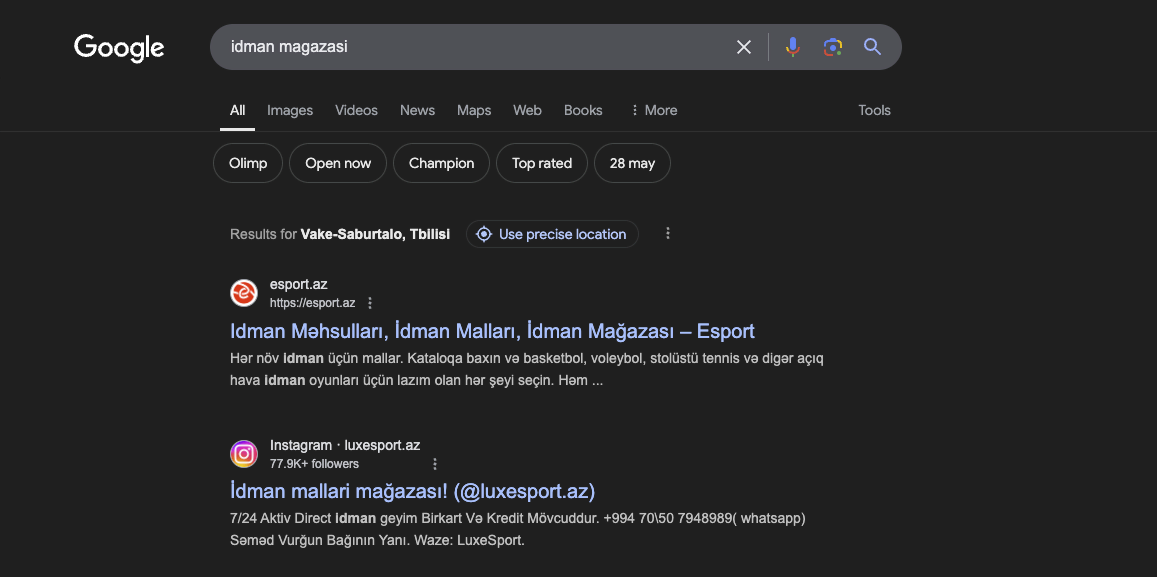Open the https://esport.az URL link
Image resolution: width=1157 pixels, height=577 pixels.
[x=312, y=303]
